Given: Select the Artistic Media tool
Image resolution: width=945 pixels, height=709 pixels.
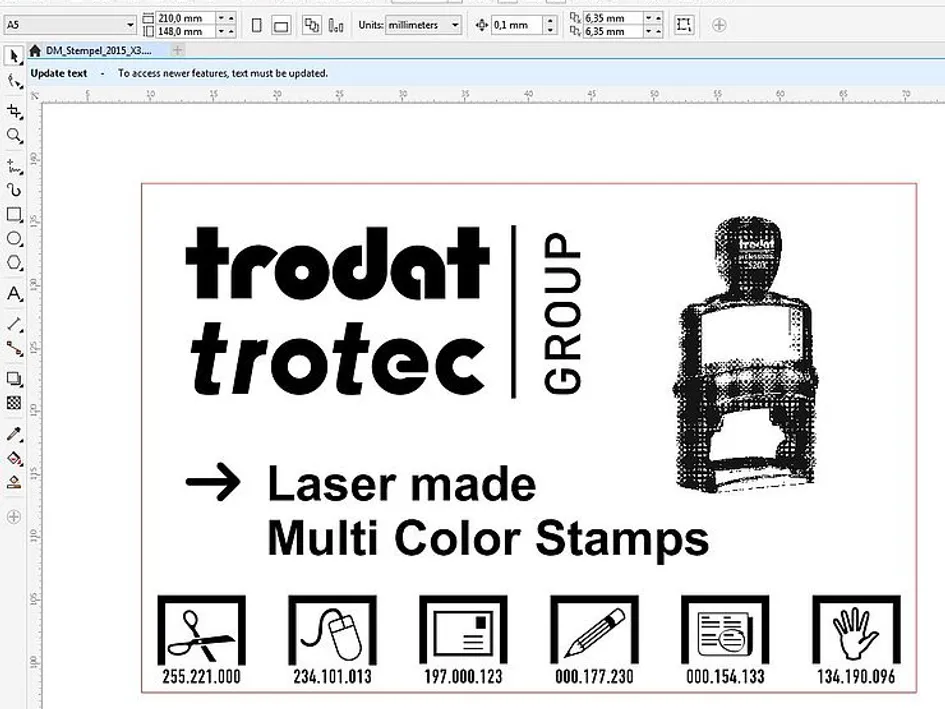Looking at the screenshot, I should [x=13, y=190].
